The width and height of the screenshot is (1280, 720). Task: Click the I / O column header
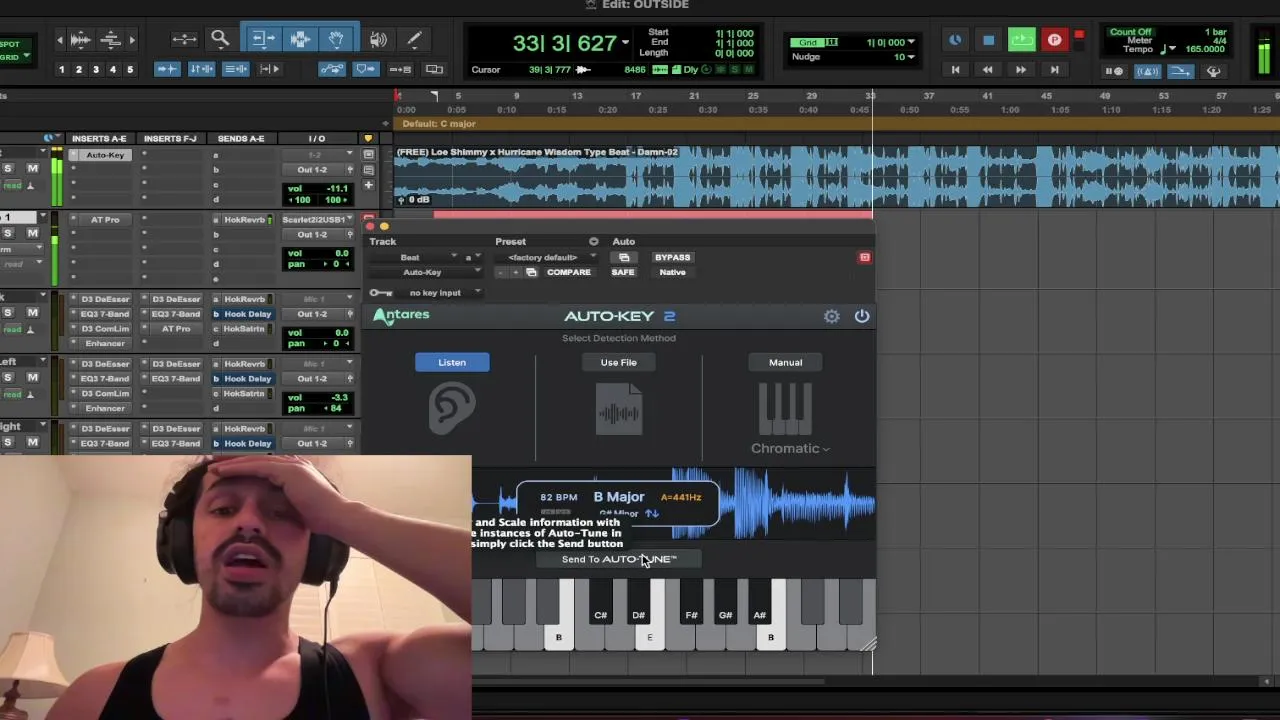[x=316, y=139]
